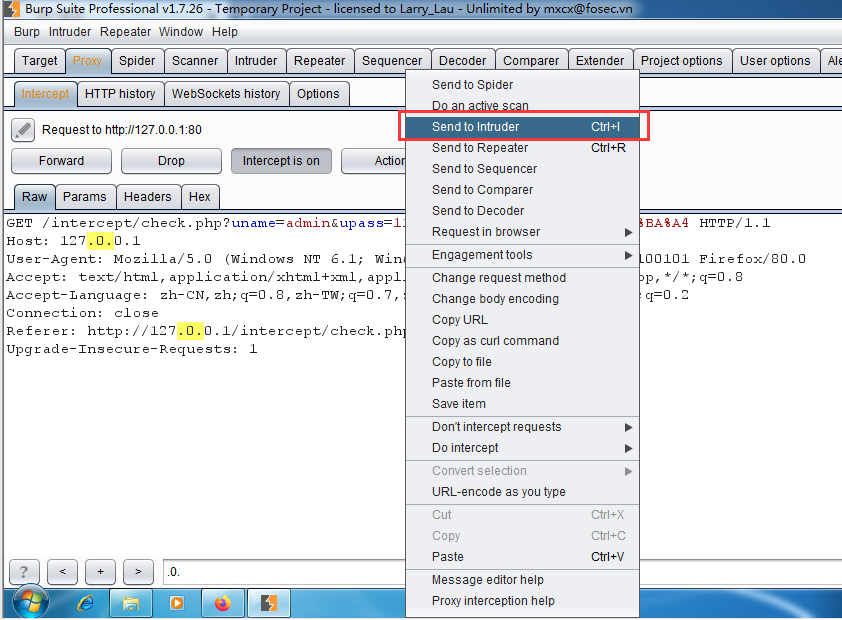Toggle the 'Intercept is on' button
The image size is (842, 620).
[x=281, y=161]
